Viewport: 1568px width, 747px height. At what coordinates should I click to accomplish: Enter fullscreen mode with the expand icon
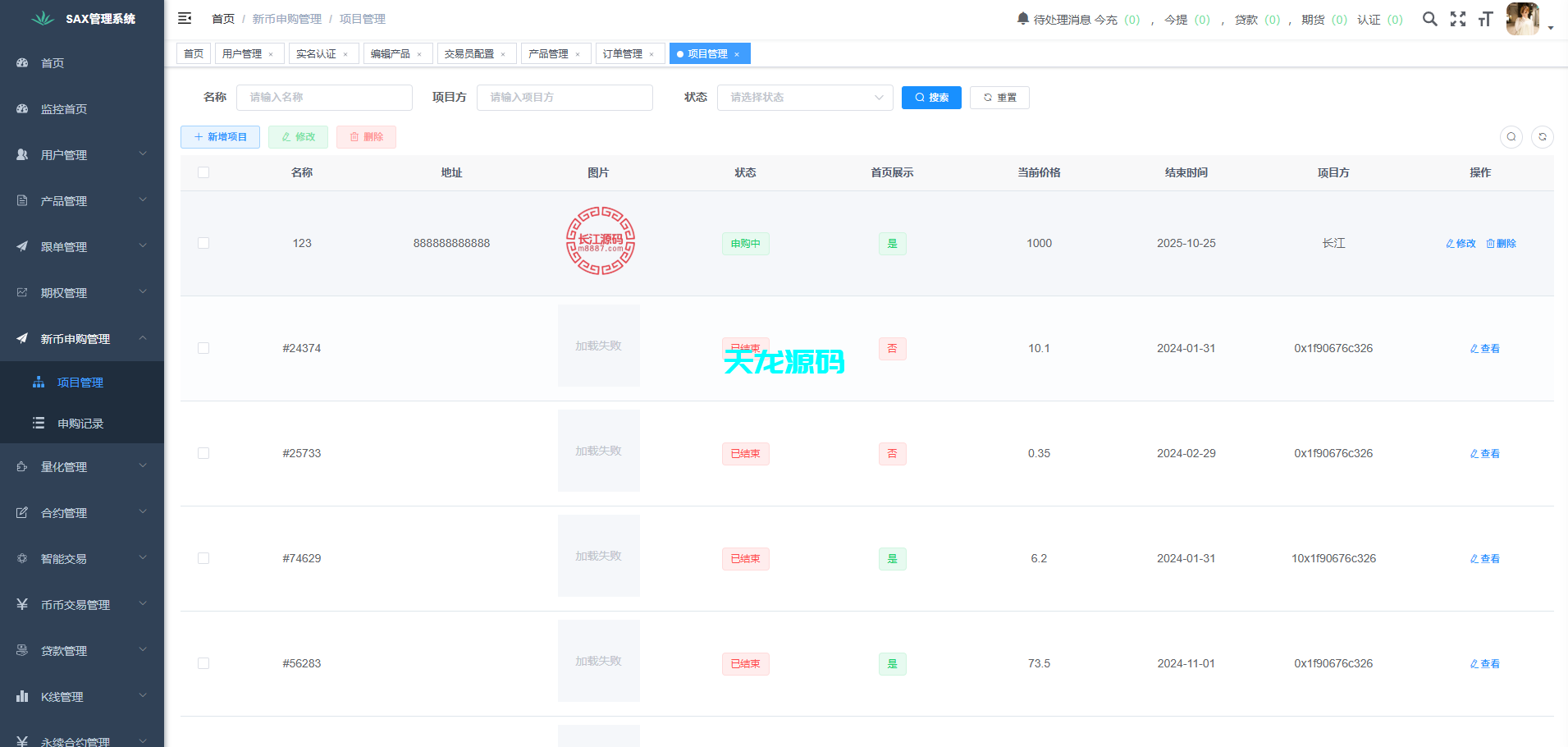[x=1458, y=18]
